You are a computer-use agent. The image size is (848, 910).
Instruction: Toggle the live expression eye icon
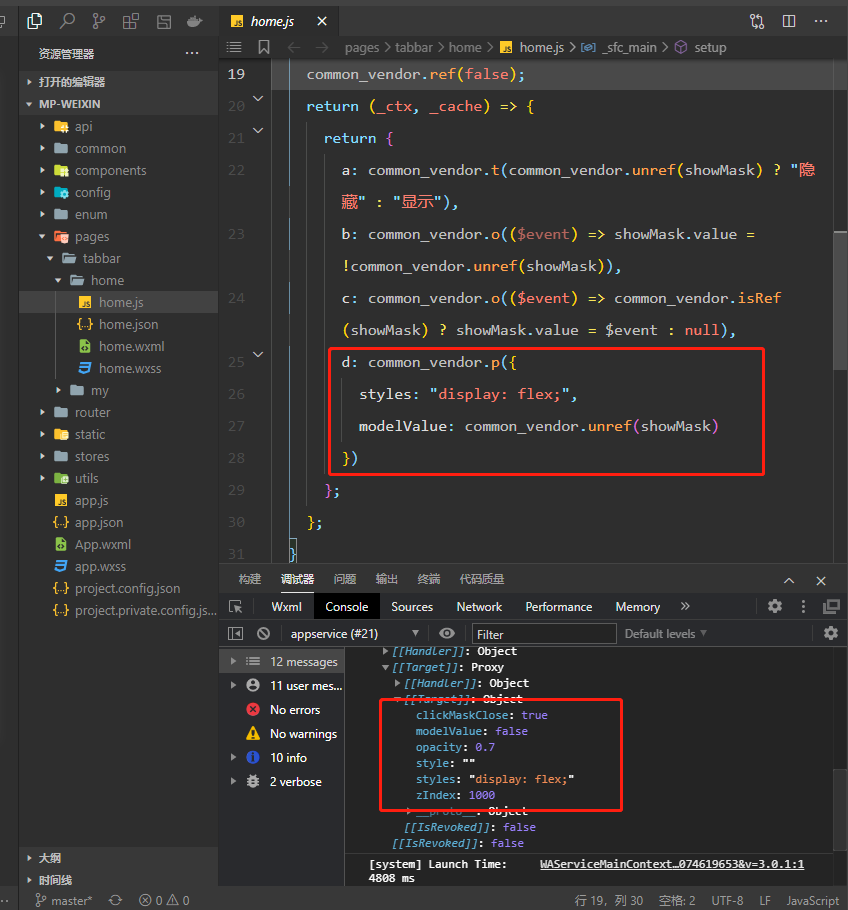click(447, 633)
